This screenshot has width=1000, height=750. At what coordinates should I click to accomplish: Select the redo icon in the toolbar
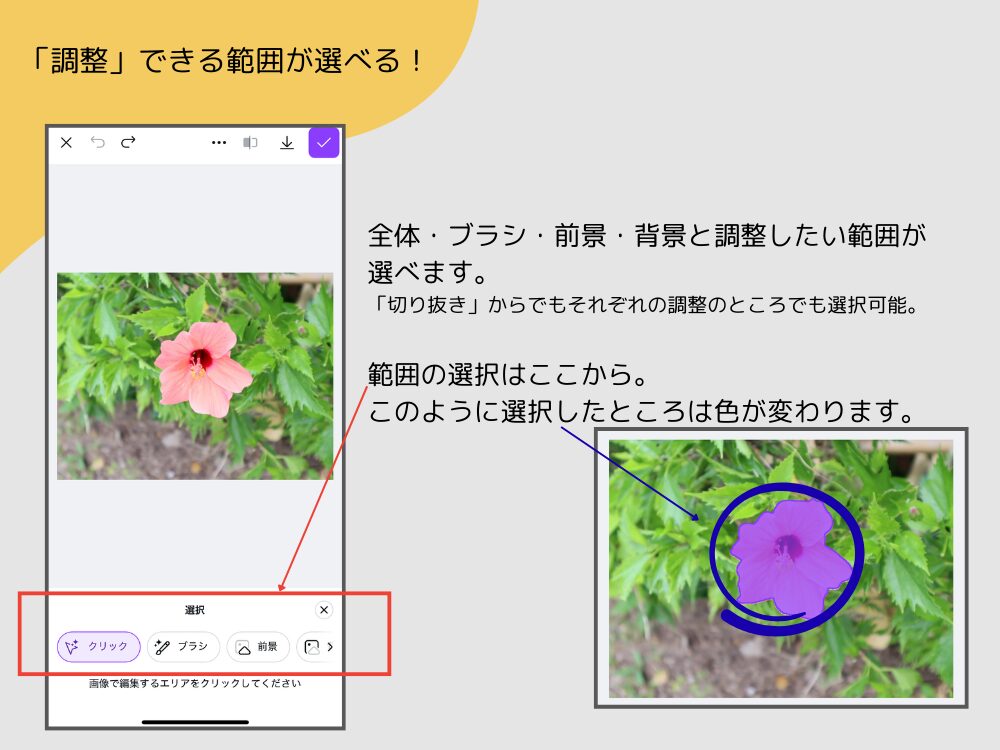[127, 142]
